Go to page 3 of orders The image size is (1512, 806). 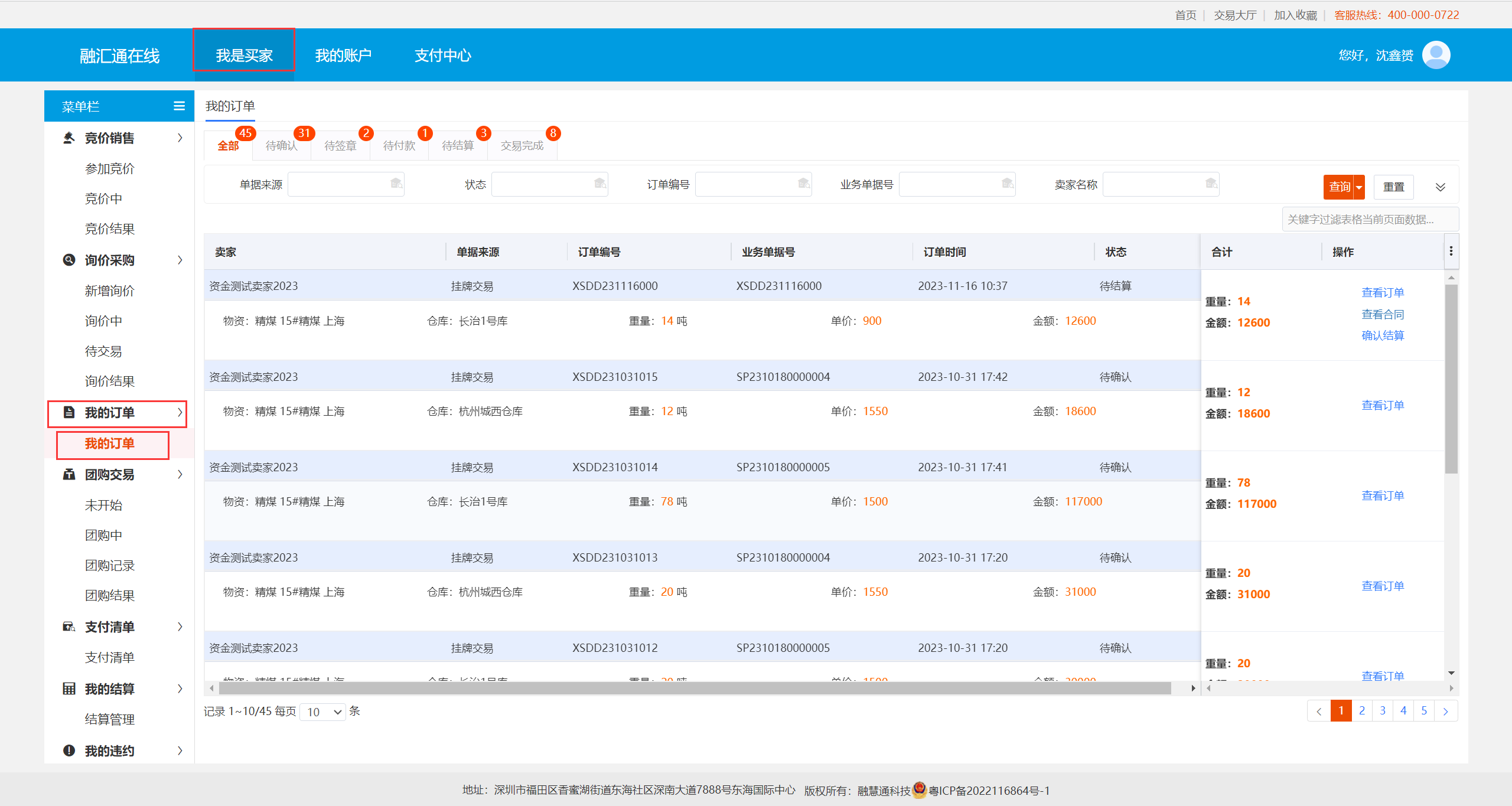coord(1383,711)
